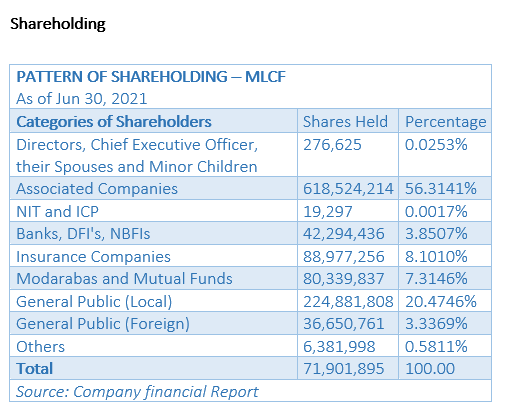Select the General Public (Local) row label
528x418 pixels.
pyautogui.click(x=94, y=301)
